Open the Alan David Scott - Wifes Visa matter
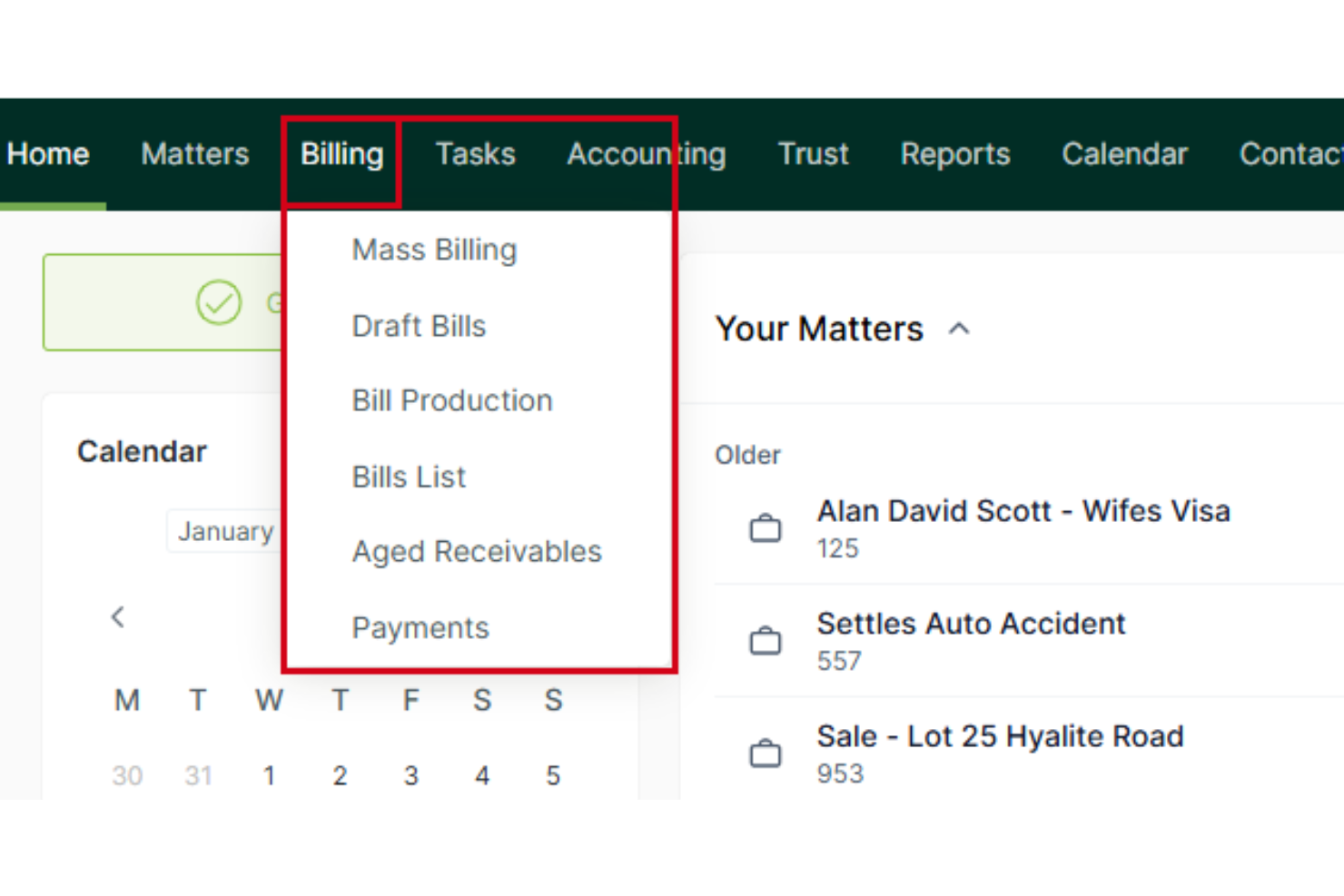This screenshot has width=1344, height=896. (1023, 511)
